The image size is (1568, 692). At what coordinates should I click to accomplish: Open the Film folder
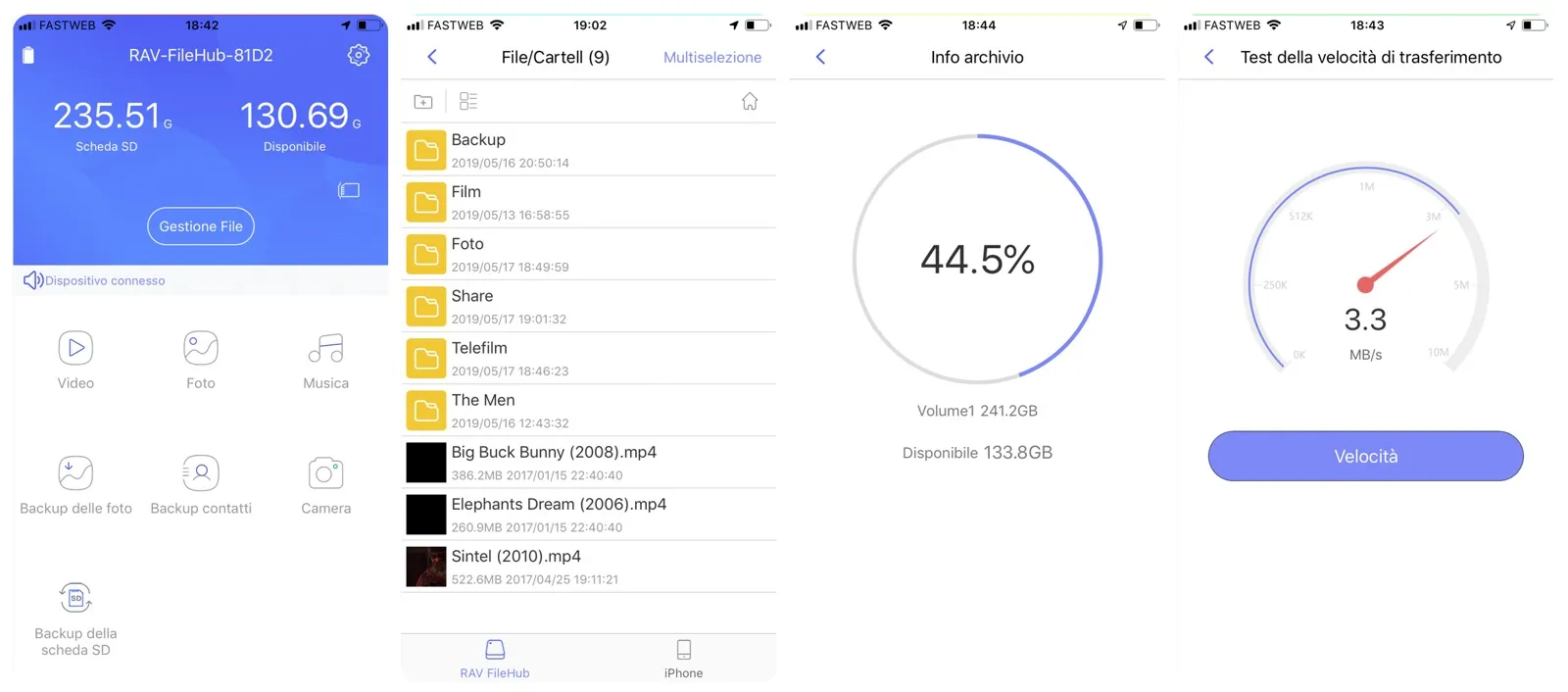pos(589,202)
